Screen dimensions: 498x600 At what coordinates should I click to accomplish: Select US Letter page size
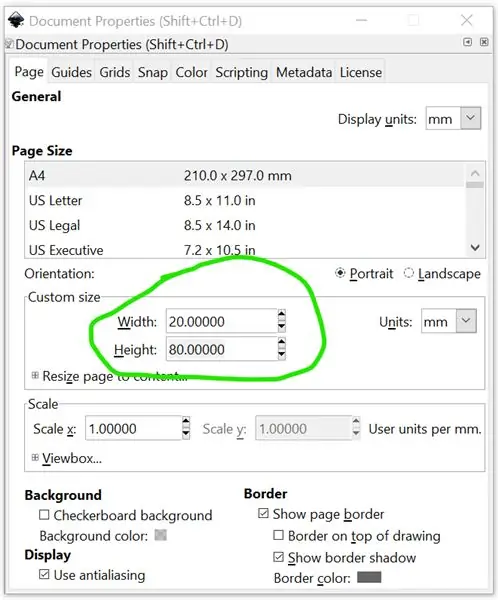(245, 201)
